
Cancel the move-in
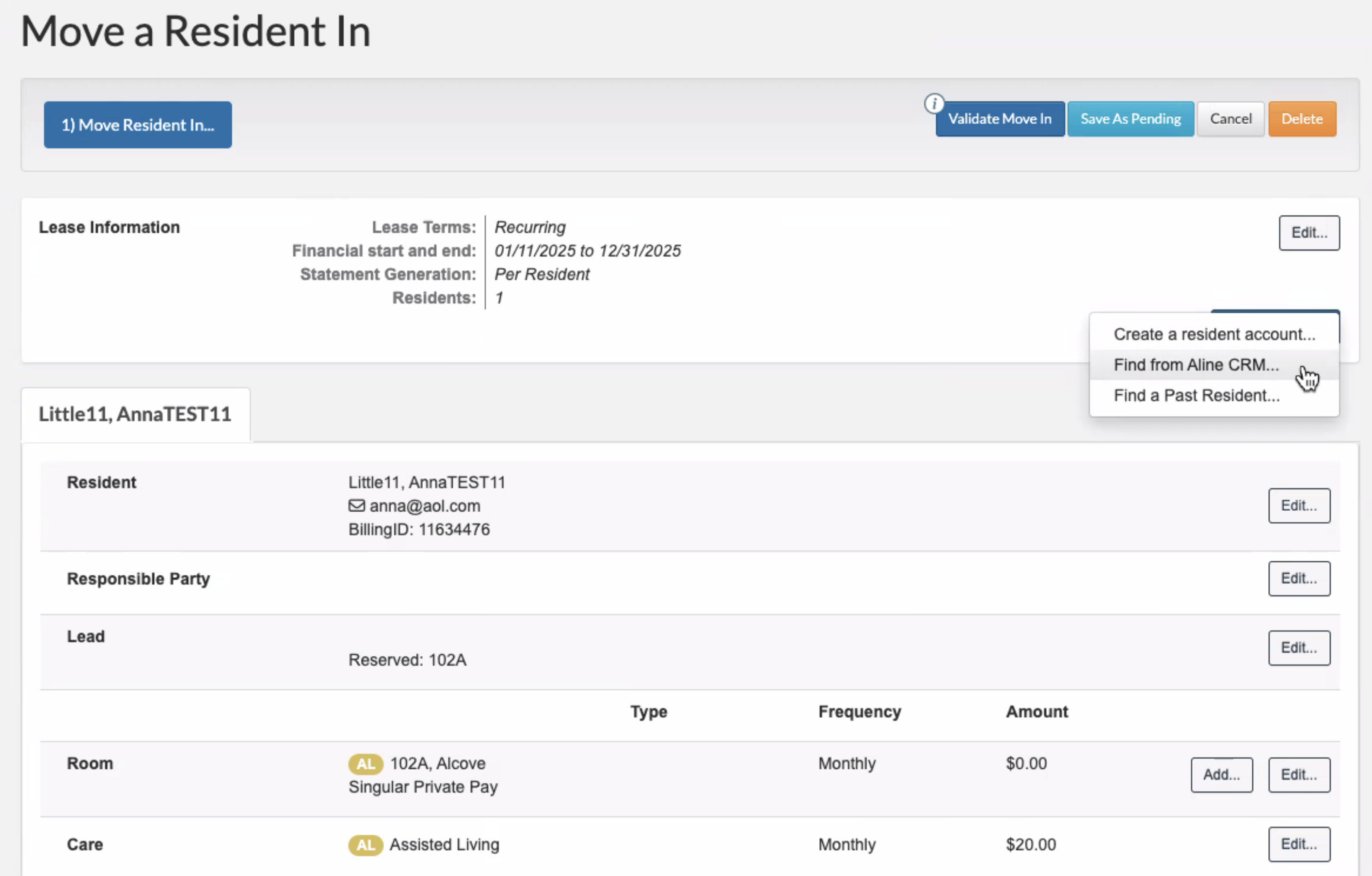point(1231,119)
